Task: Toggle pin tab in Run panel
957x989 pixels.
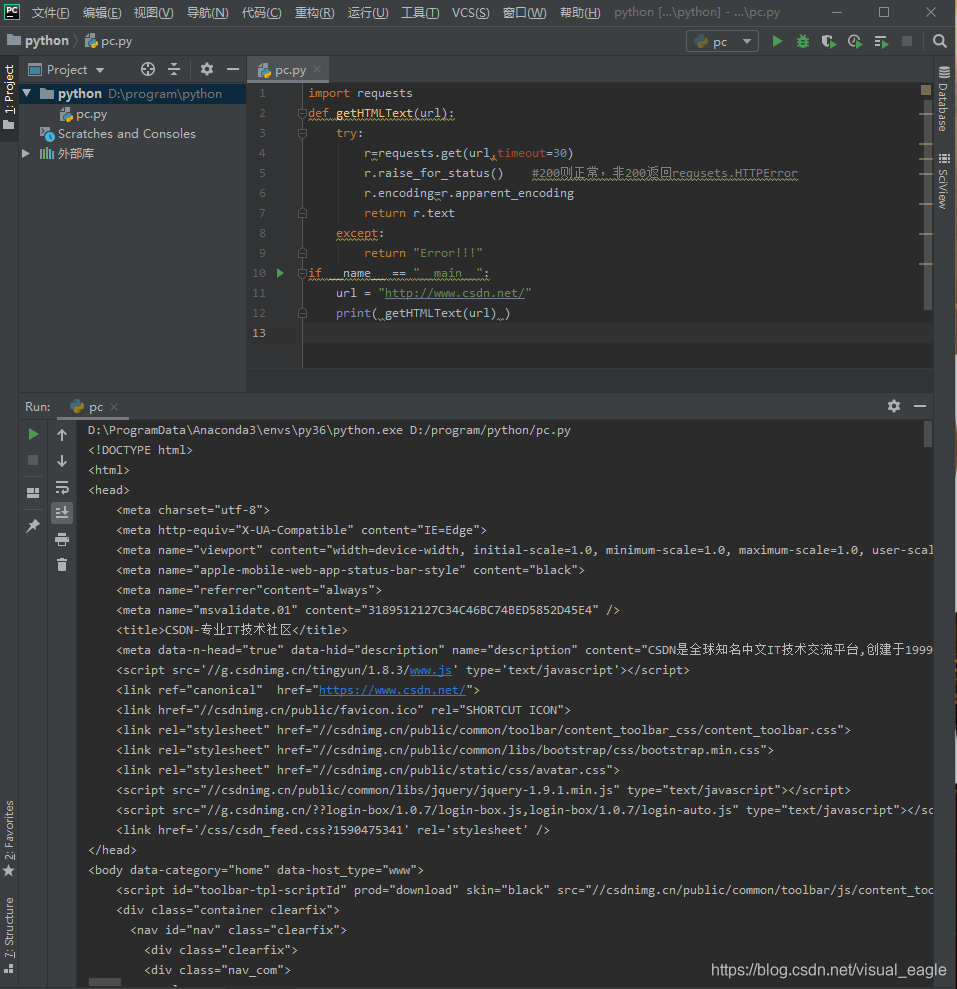Action: [x=33, y=525]
